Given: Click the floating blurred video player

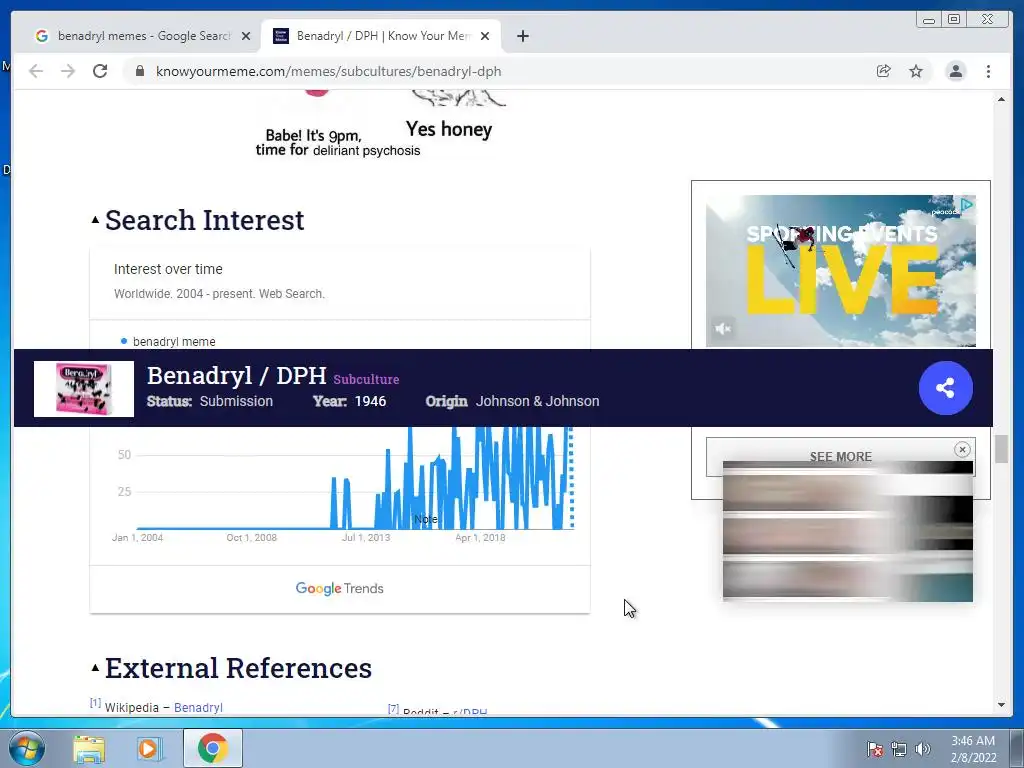Looking at the screenshot, I should pos(847,531).
